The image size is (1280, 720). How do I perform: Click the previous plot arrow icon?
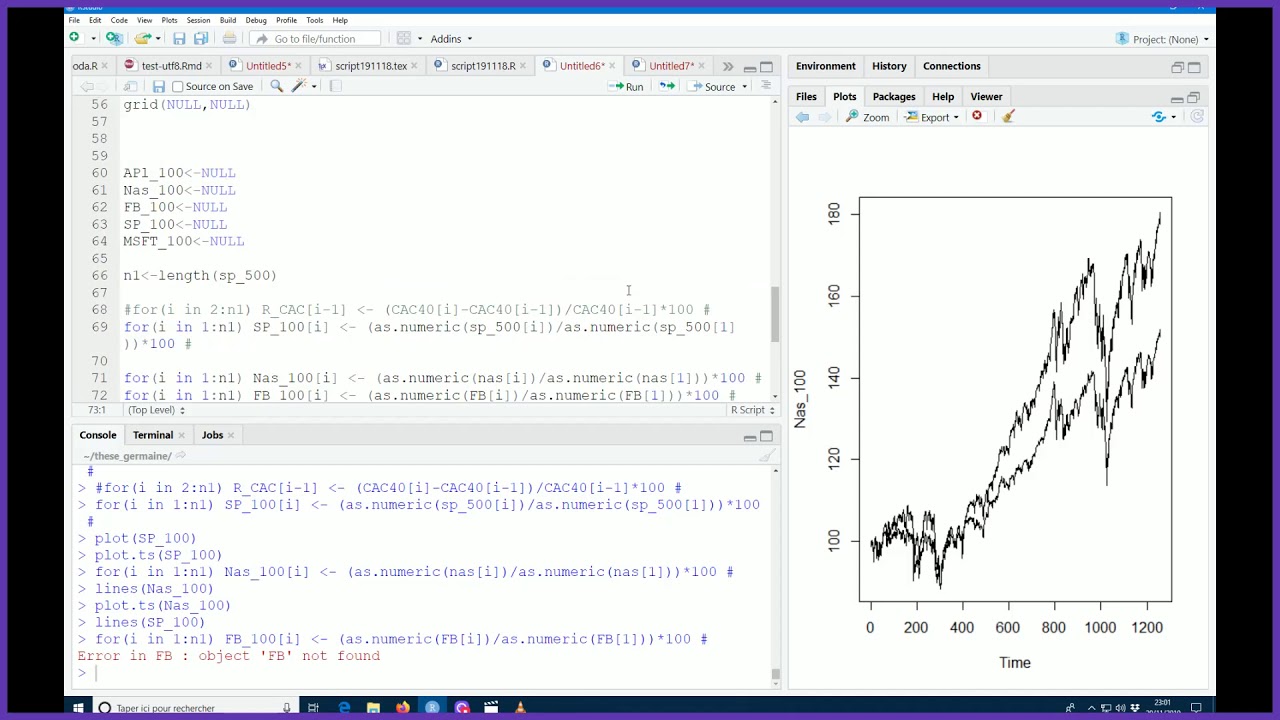(802, 117)
